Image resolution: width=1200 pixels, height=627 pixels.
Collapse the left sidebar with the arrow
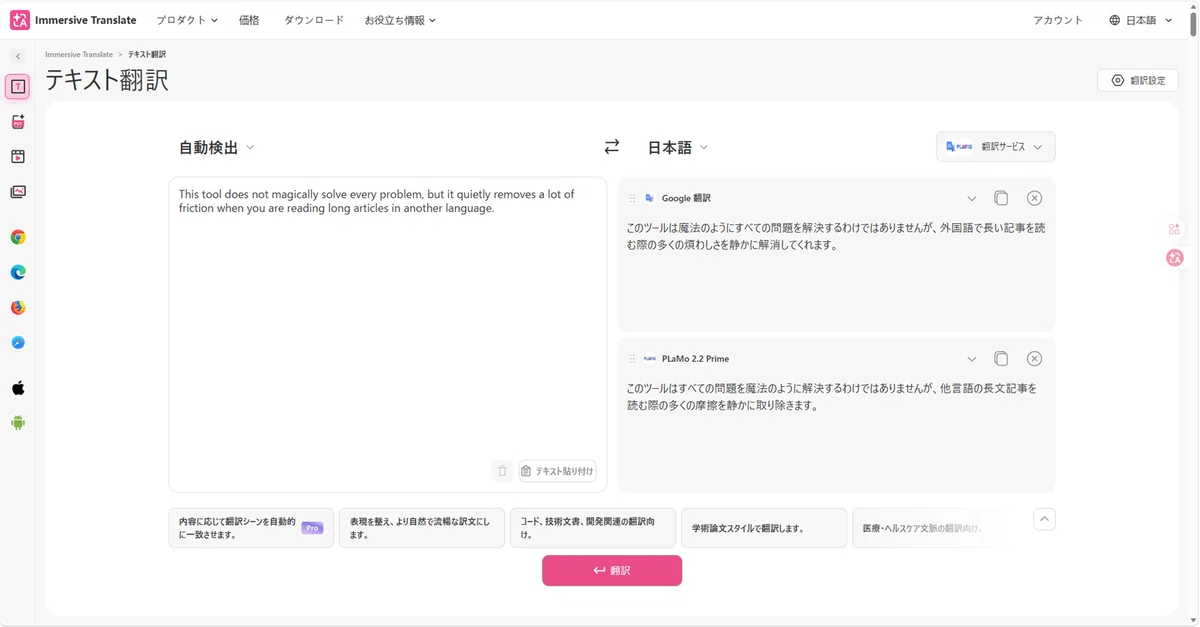18,57
